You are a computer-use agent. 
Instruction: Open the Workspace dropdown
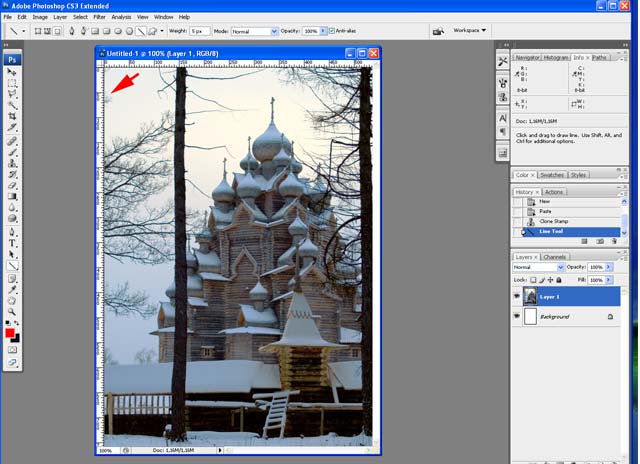pos(469,30)
